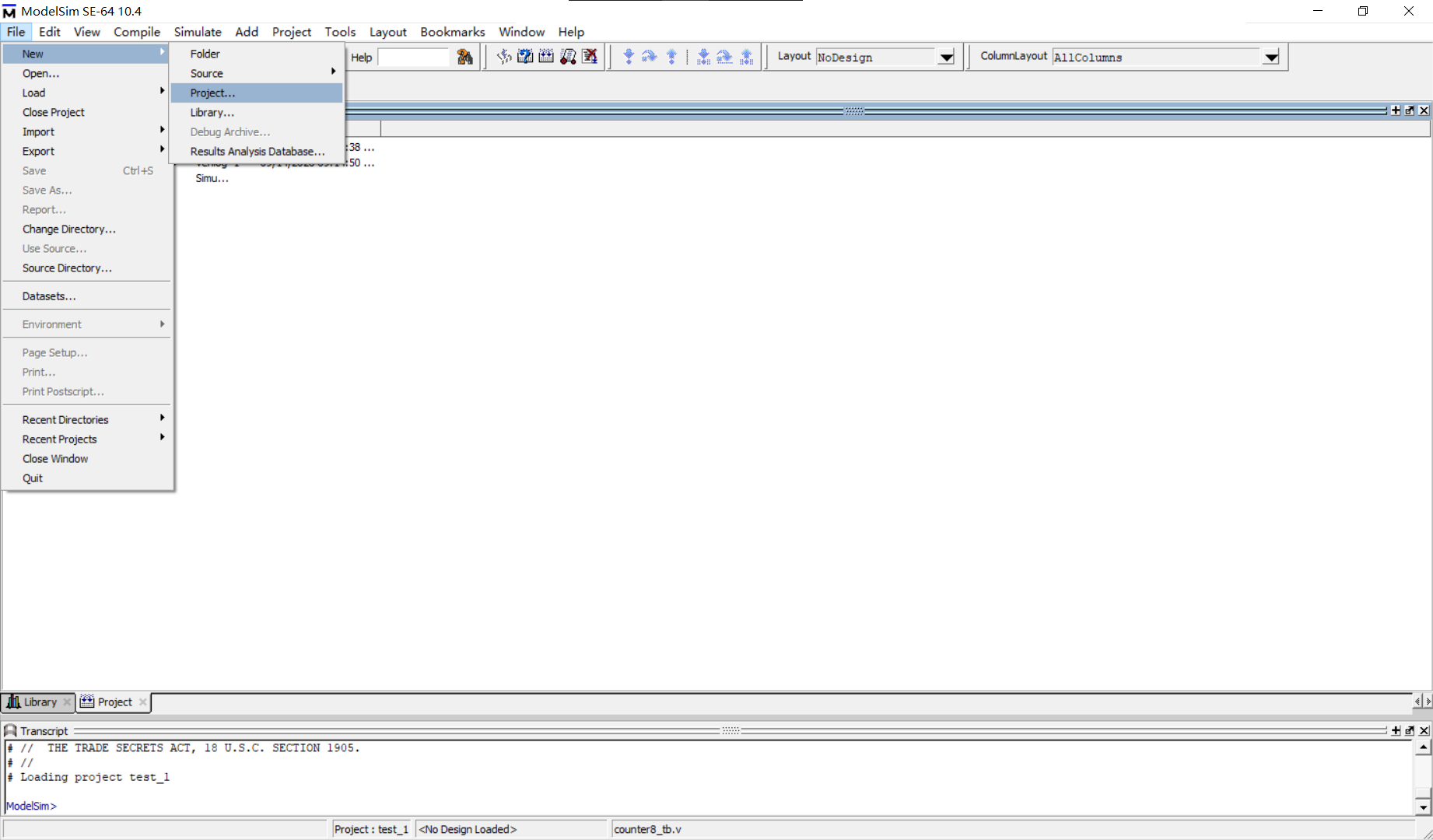The height and width of the screenshot is (840, 1433).
Task: Click the document icon with red X
Action: (590, 57)
